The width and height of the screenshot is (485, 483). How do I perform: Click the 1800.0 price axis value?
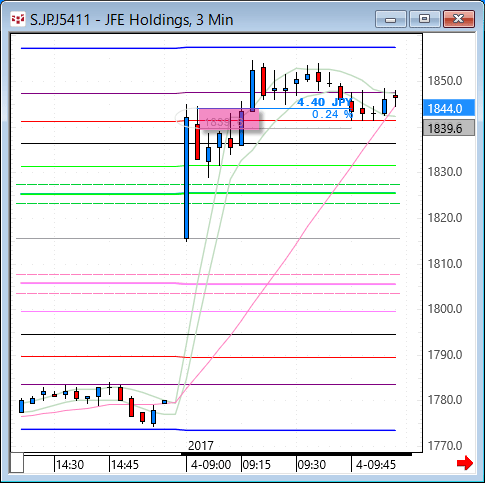coord(445,309)
